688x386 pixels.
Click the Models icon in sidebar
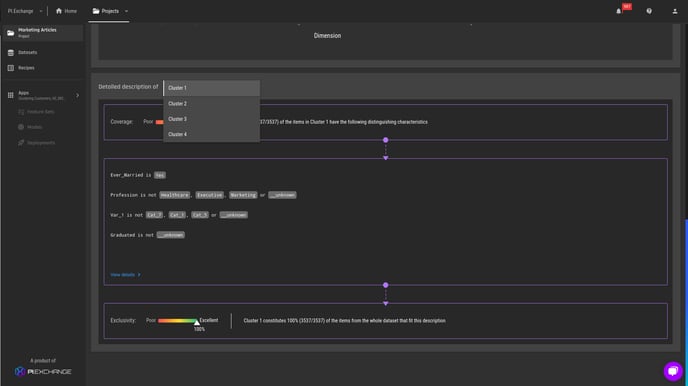click(21, 127)
